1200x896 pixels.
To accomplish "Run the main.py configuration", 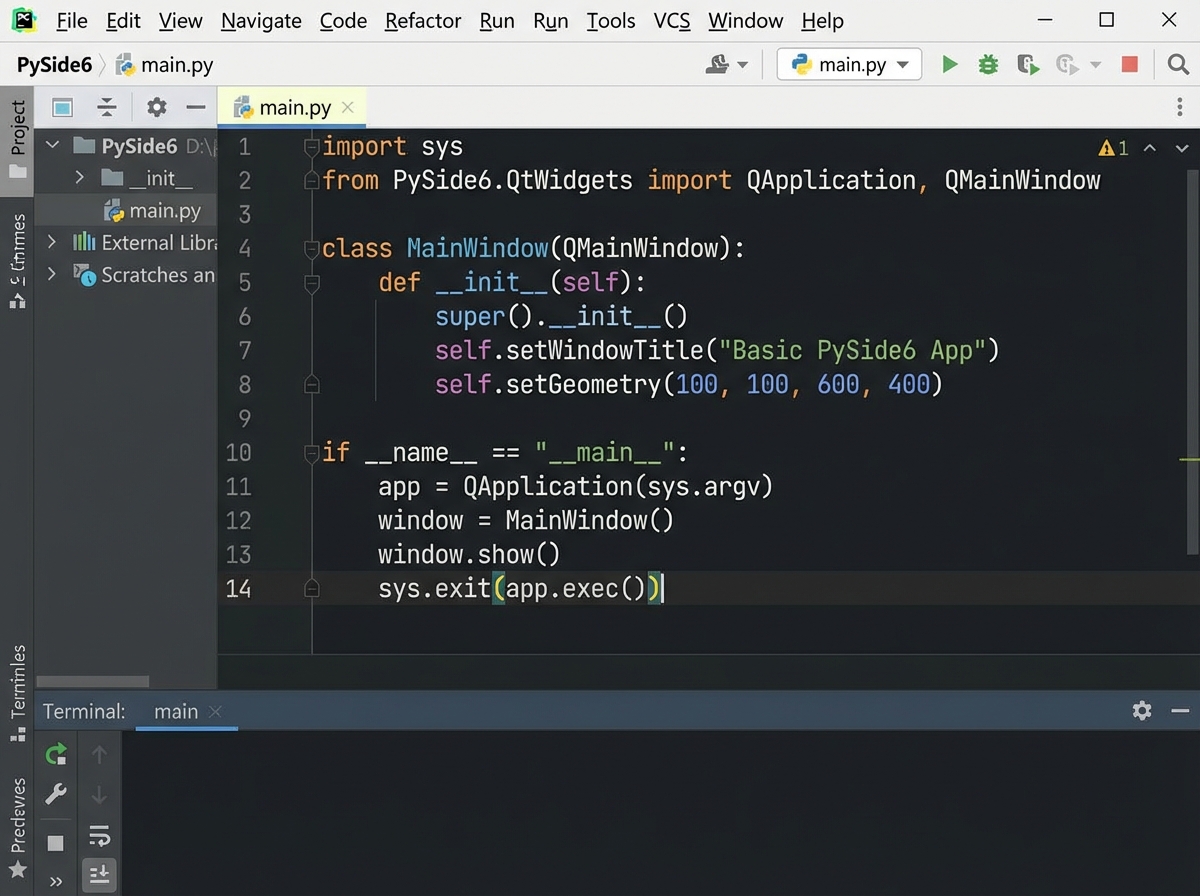I will [948, 63].
